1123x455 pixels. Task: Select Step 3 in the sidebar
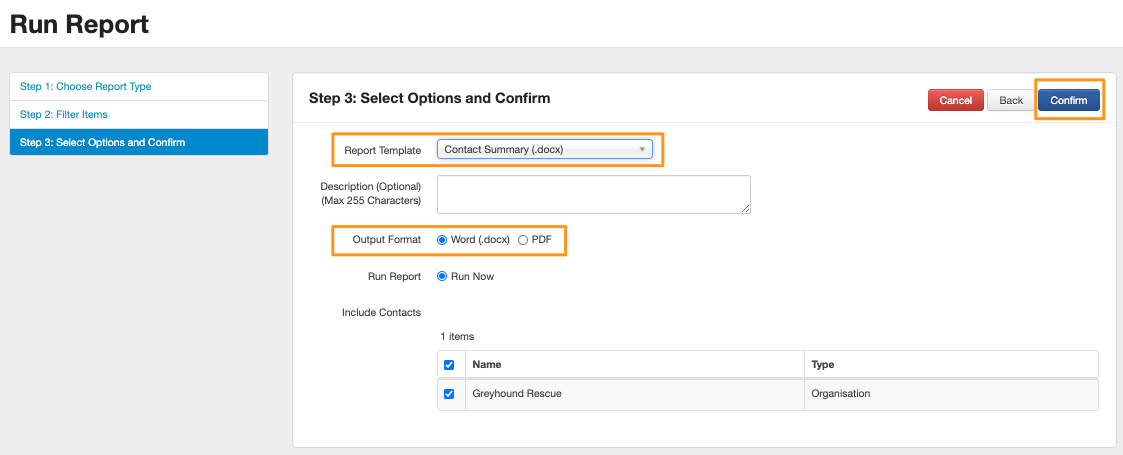click(x=102, y=142)
